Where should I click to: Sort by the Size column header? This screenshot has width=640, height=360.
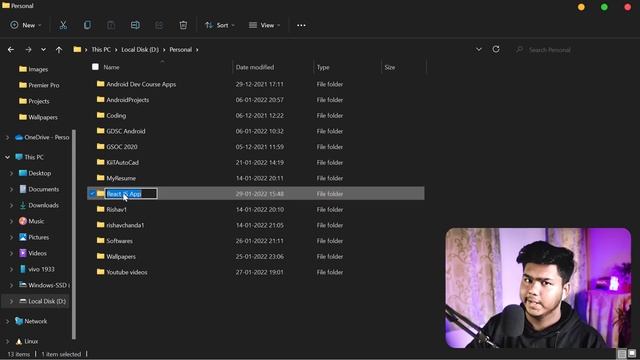(x=390, y=67)
